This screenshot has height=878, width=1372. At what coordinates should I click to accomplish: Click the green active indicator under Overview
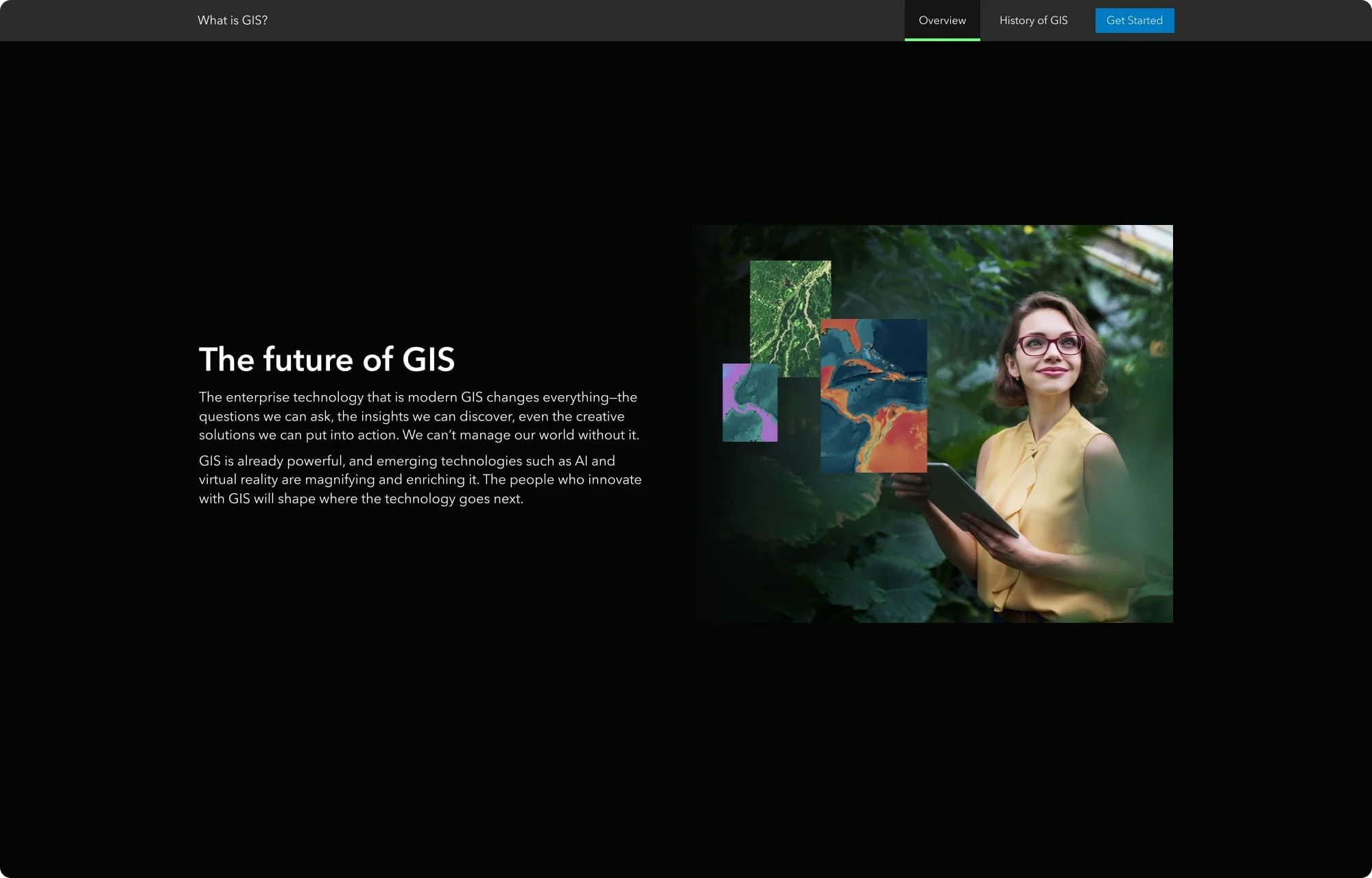click(x=942, y=39)
